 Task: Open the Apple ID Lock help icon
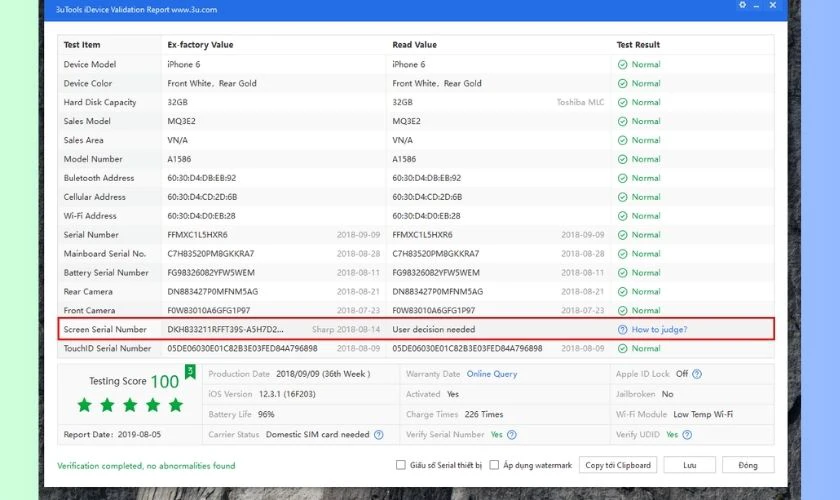697,374
